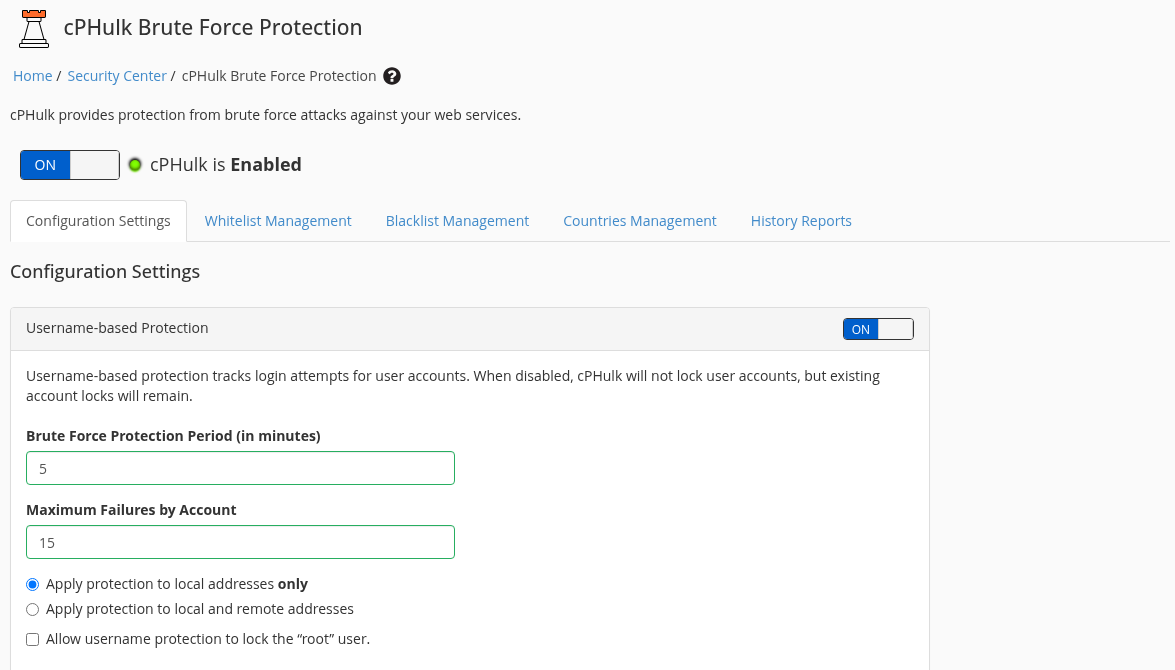The width and height of the screenshot is (1175, 670).
Task: Navigate to Security Center breadcrumb link
Action: 117,76
